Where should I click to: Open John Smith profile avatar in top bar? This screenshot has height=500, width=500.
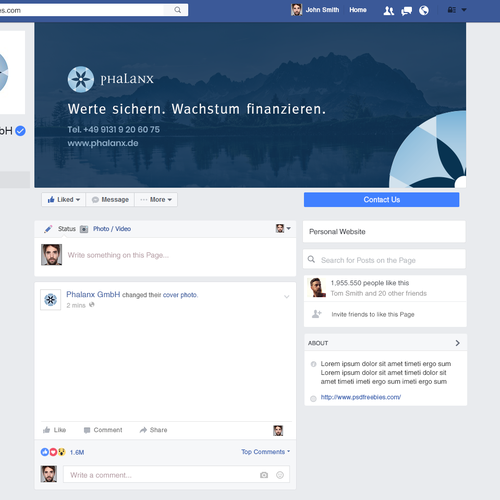pos(296,10)
